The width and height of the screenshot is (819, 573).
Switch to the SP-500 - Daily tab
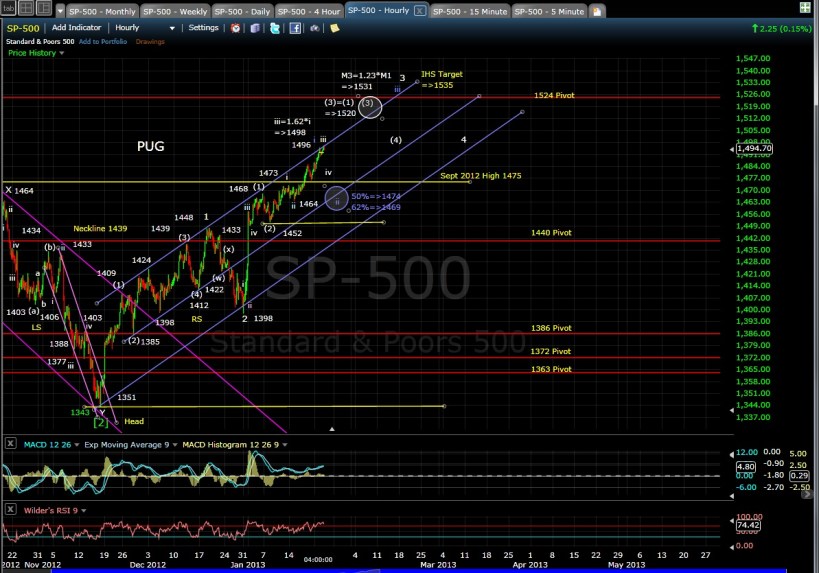242,11
